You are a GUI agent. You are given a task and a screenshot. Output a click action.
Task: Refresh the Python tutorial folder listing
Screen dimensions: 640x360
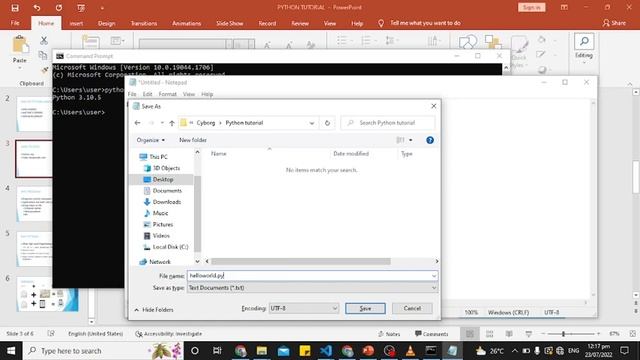[327, 123]
